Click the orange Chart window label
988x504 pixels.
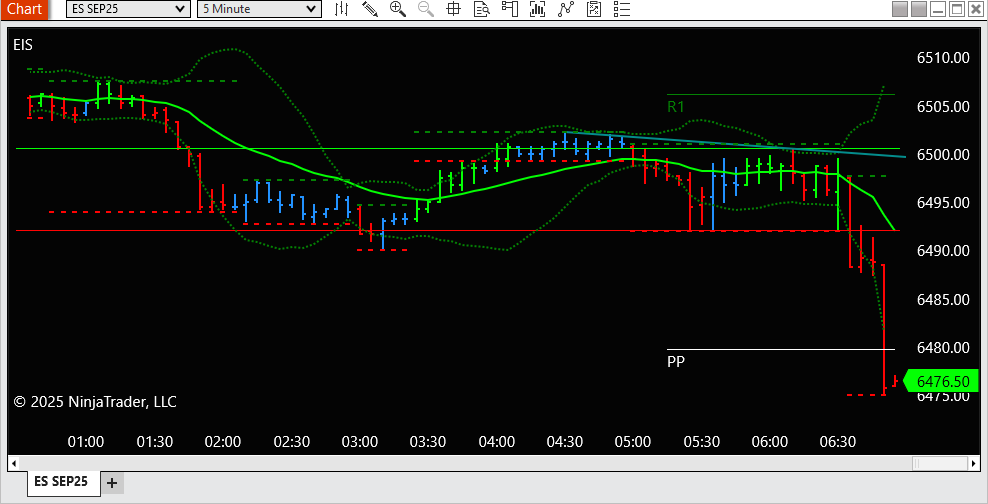pos(24,9)
